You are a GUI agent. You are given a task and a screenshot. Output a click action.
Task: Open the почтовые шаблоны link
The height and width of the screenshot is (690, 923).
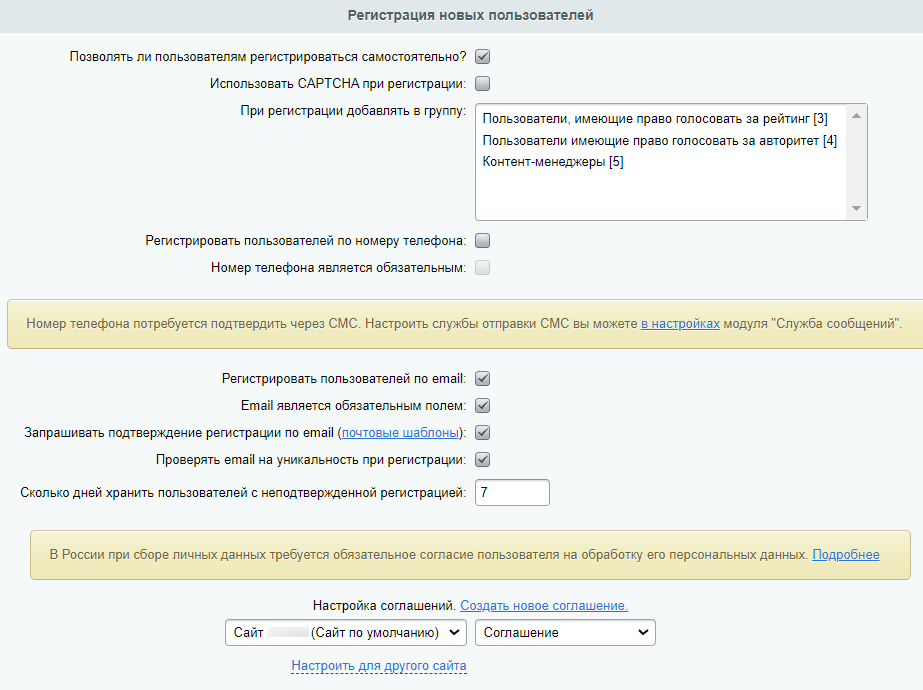(401, 433)
